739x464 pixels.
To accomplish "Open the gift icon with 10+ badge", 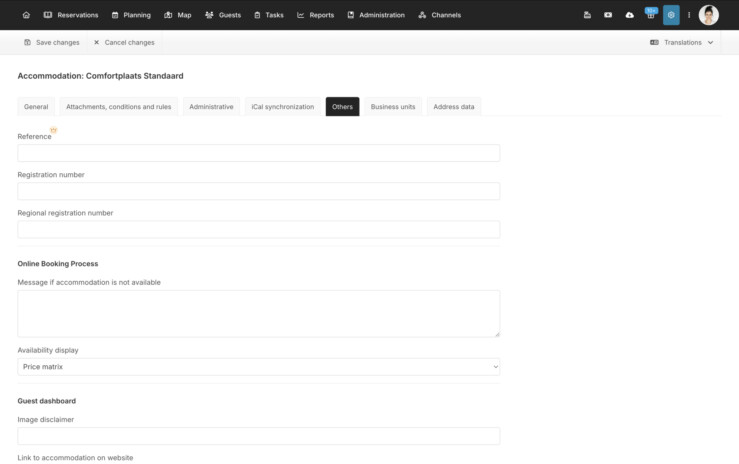I will (651, 14).
